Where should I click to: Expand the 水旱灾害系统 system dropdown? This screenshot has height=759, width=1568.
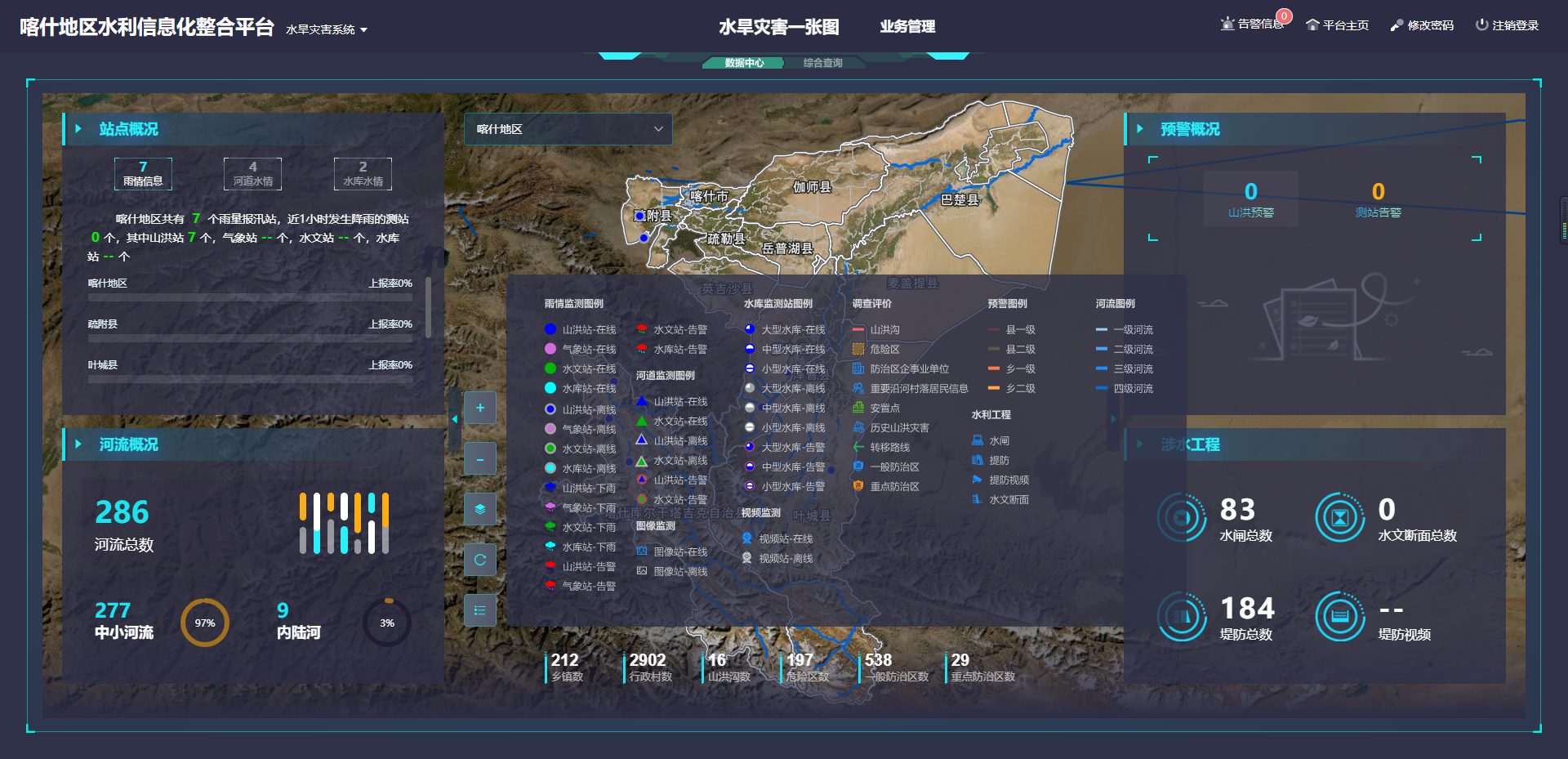[327, 29]
